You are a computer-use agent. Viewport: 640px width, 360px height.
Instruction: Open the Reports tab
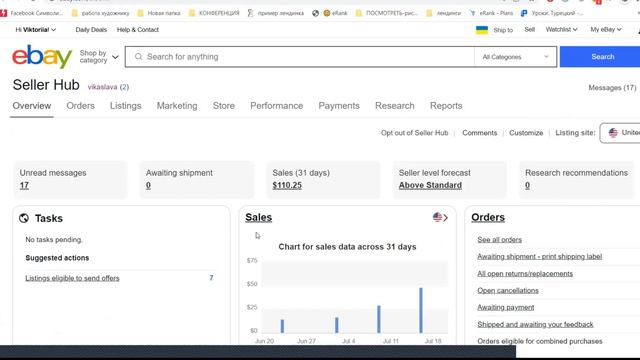click(446, 106)
